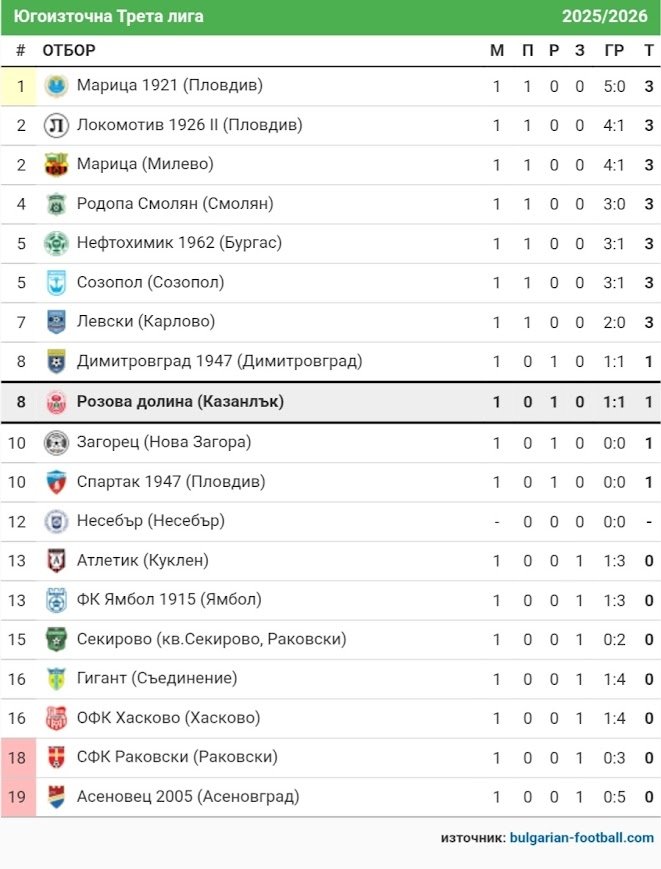
Task: Click the ГР goal difference column header
Action: (614, 51)
